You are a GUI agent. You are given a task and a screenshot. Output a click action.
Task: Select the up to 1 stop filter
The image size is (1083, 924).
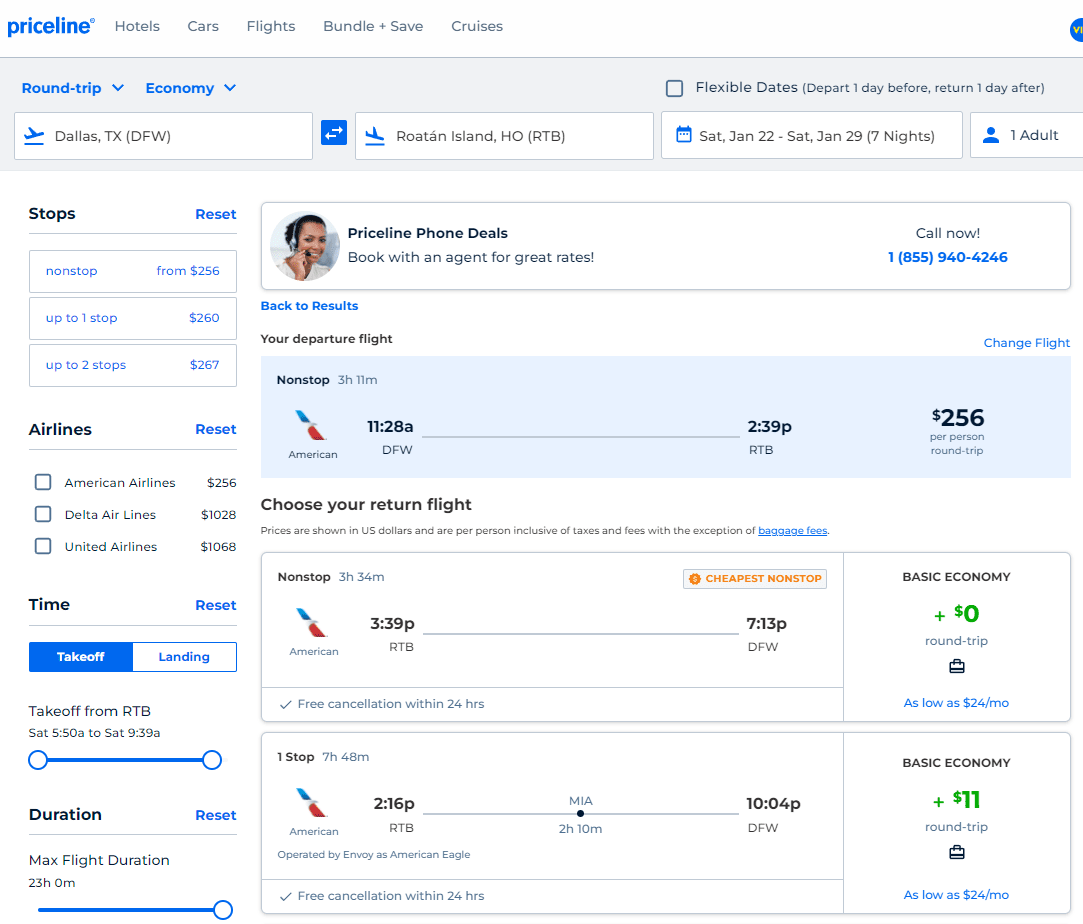click(133, 318)
